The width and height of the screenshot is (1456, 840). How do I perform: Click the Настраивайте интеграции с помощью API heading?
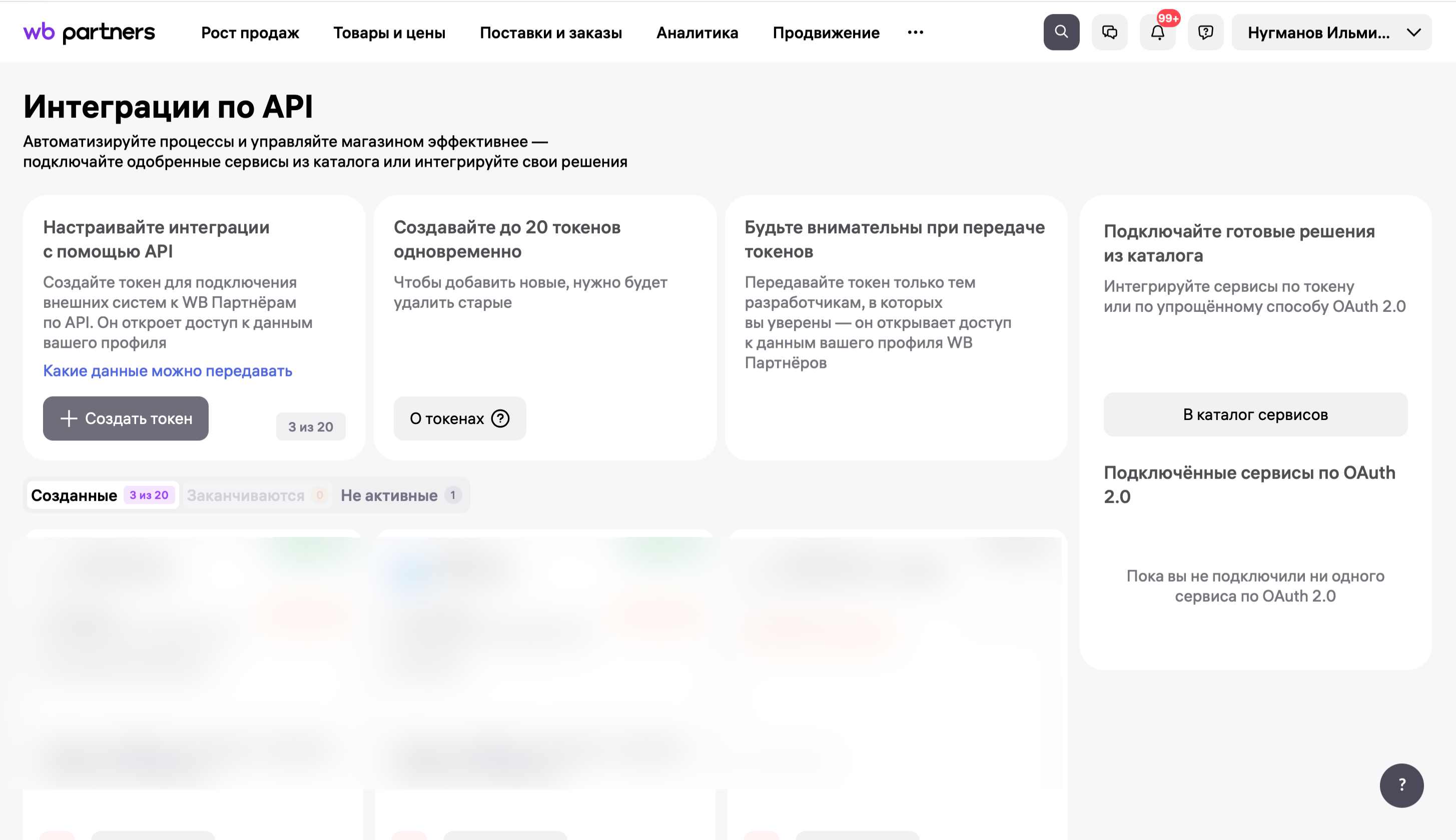point(156,239)
